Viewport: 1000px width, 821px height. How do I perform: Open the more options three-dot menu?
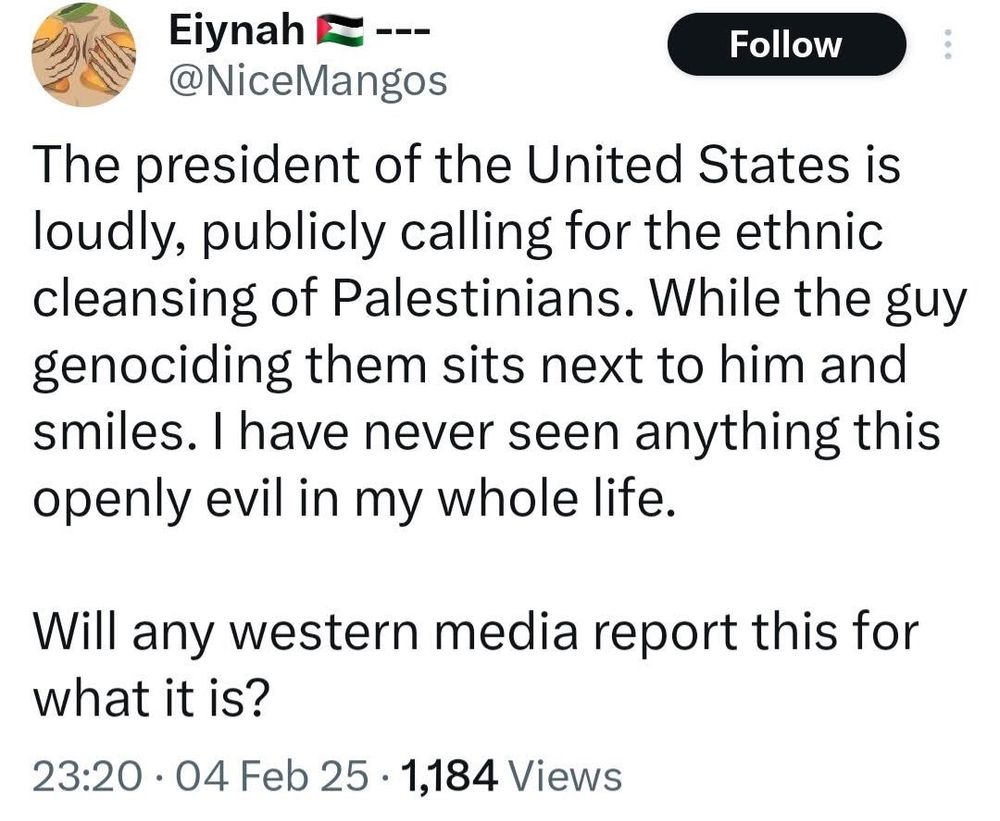point(948,45)
